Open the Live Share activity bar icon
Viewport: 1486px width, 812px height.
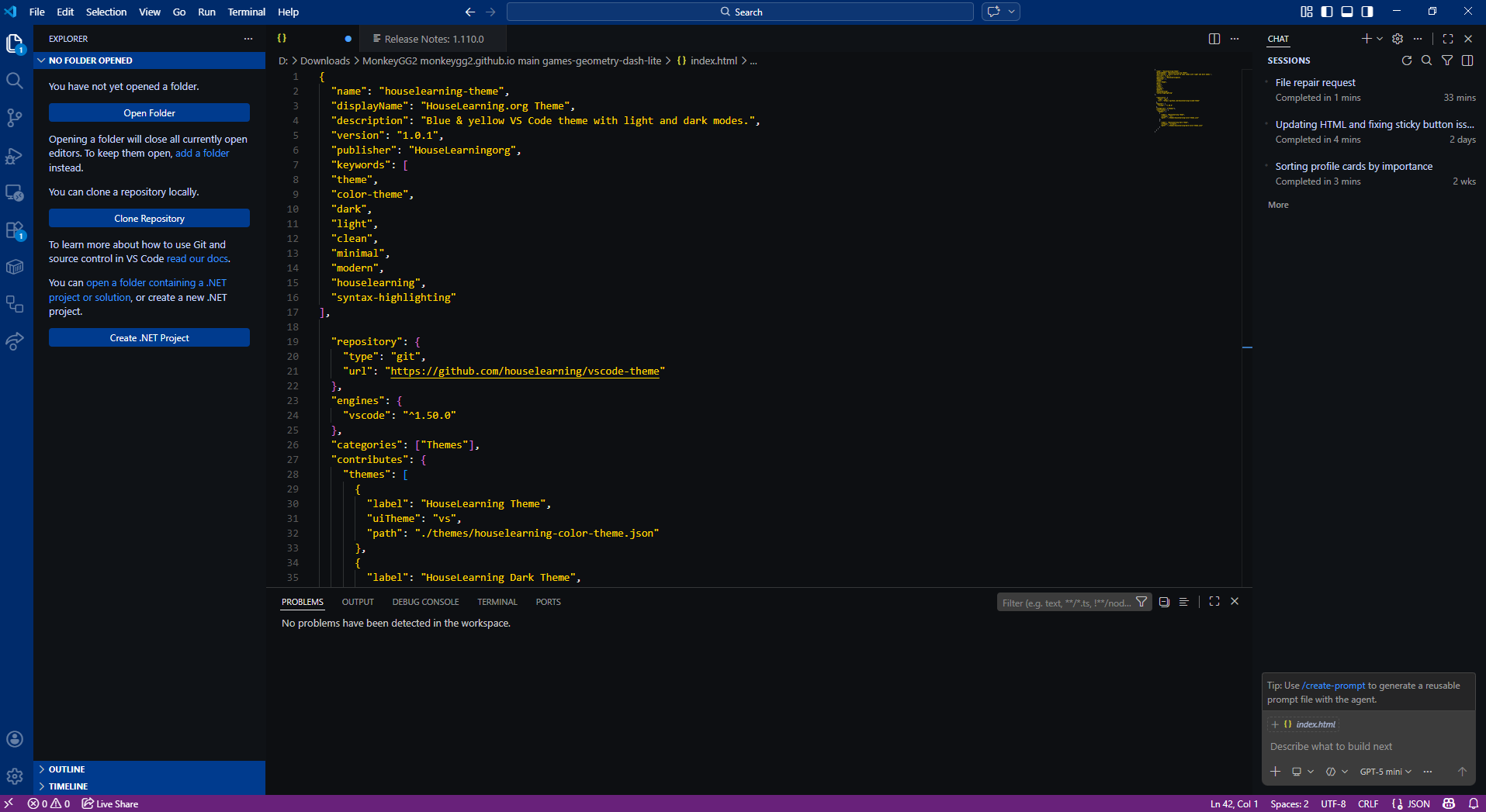tap(15, 341)
